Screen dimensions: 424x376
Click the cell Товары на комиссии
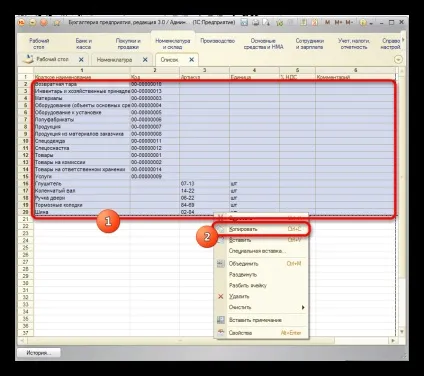tap(82, 162)
